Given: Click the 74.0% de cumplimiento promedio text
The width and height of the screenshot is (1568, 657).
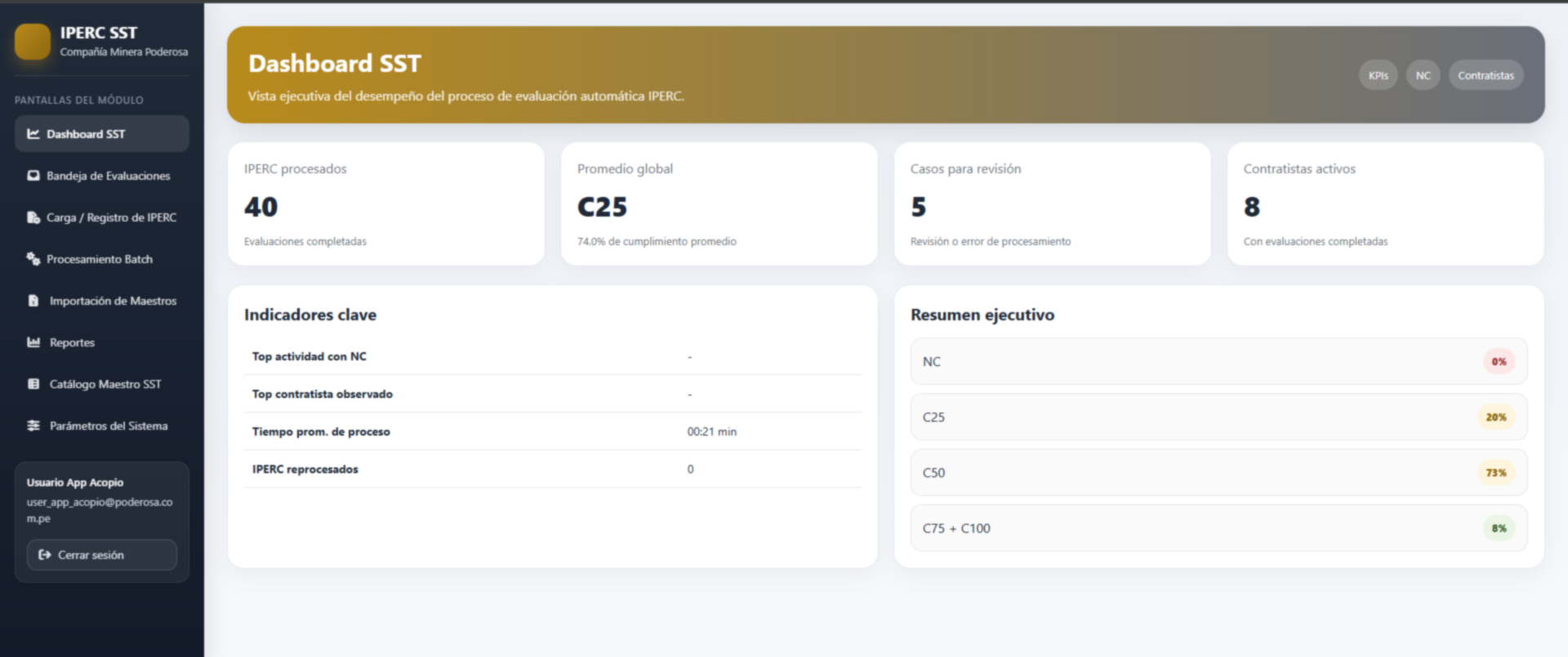Looking at the screenshot, I should coord(657,241).
